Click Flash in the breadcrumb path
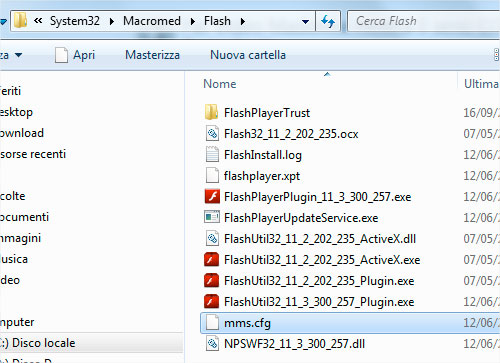The height and width of the screenshot is (363, 500). coord(217,21)
